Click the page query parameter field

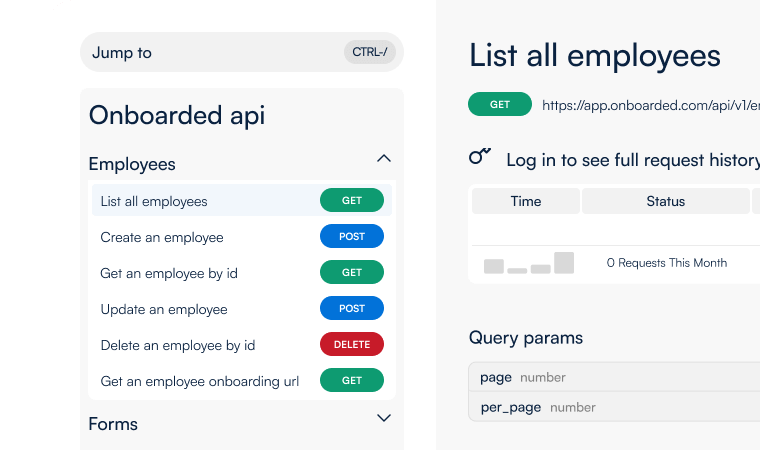(x=614, y=377)
